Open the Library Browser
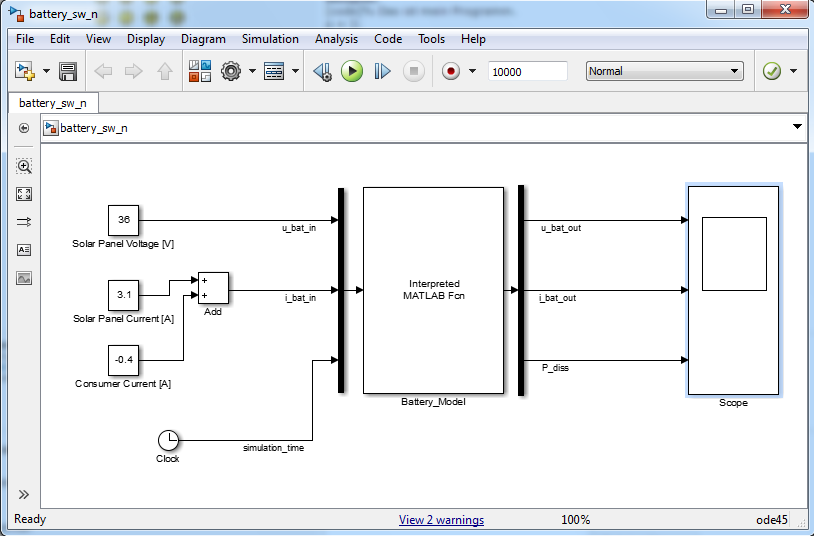 tap(200, 71)
